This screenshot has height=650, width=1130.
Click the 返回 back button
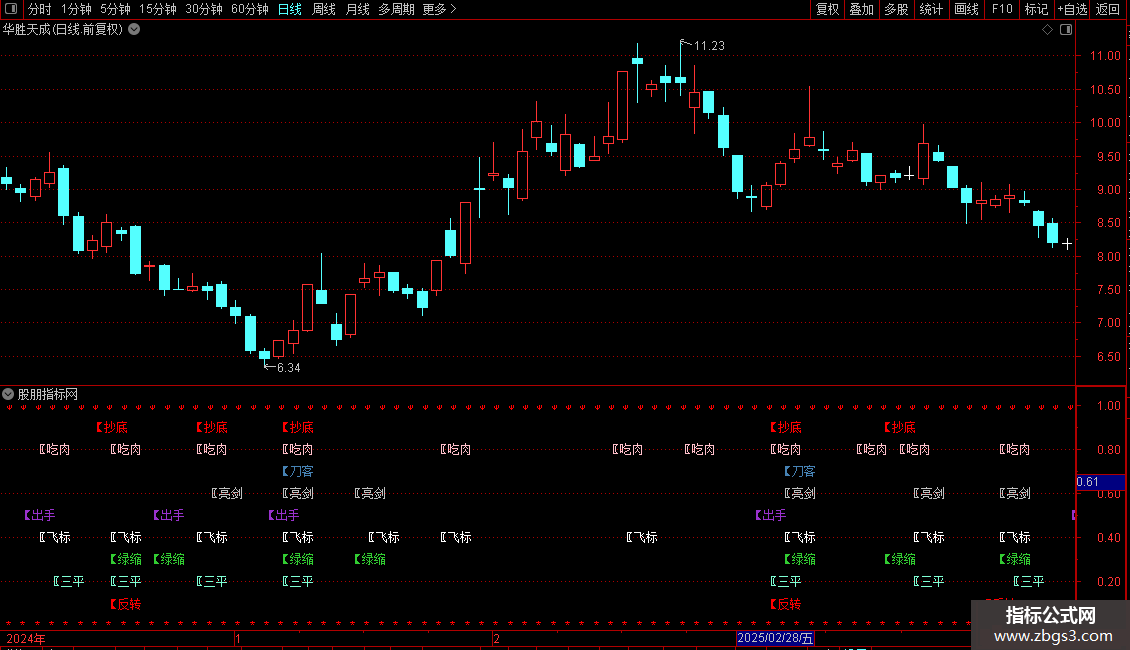tap(1108, 9)
